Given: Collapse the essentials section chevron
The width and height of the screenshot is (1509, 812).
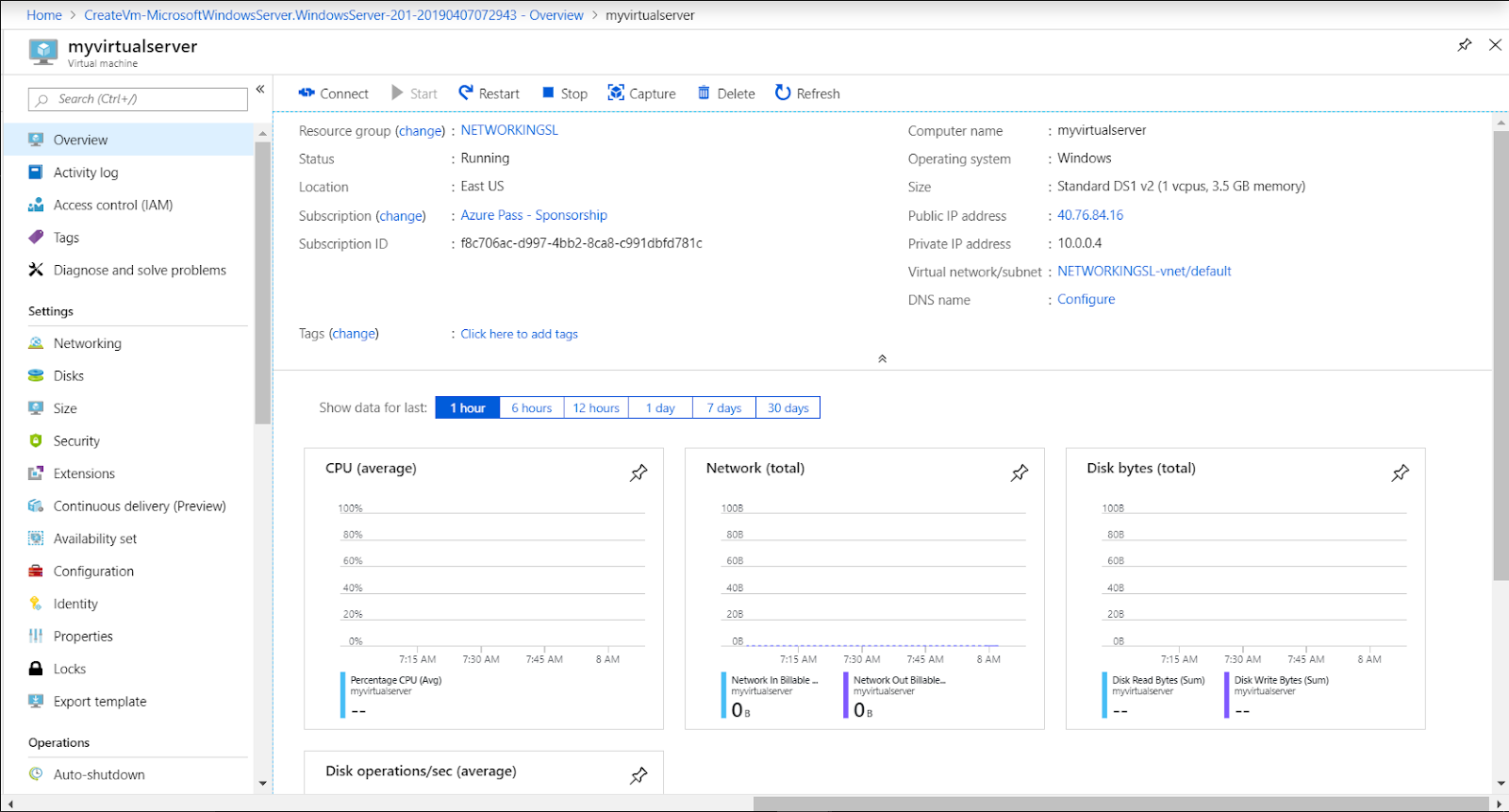Looking at the screenshot, I should click(883, 358).
